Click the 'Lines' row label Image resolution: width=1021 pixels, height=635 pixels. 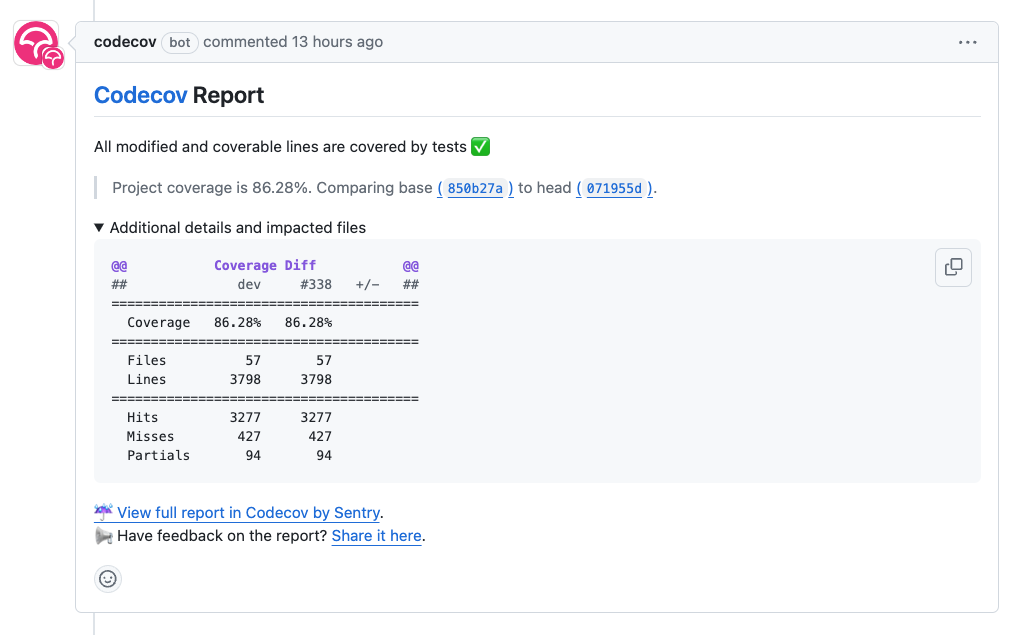[147, 379]
